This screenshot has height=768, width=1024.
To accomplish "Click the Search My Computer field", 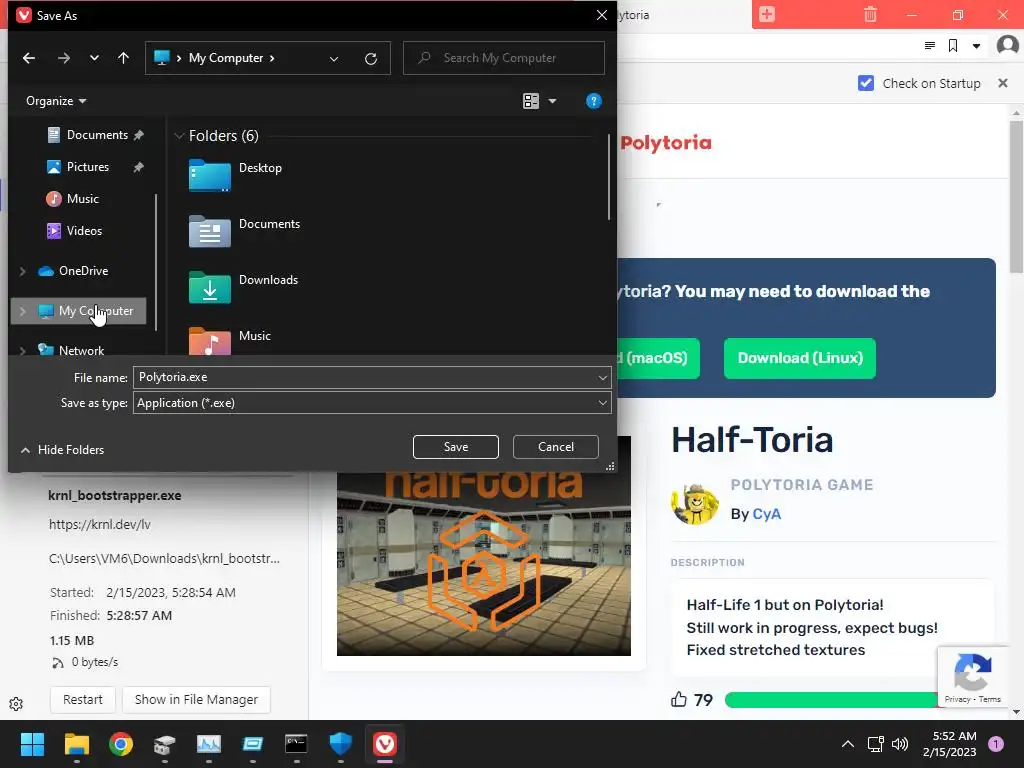I will click(x=504, y=58).
